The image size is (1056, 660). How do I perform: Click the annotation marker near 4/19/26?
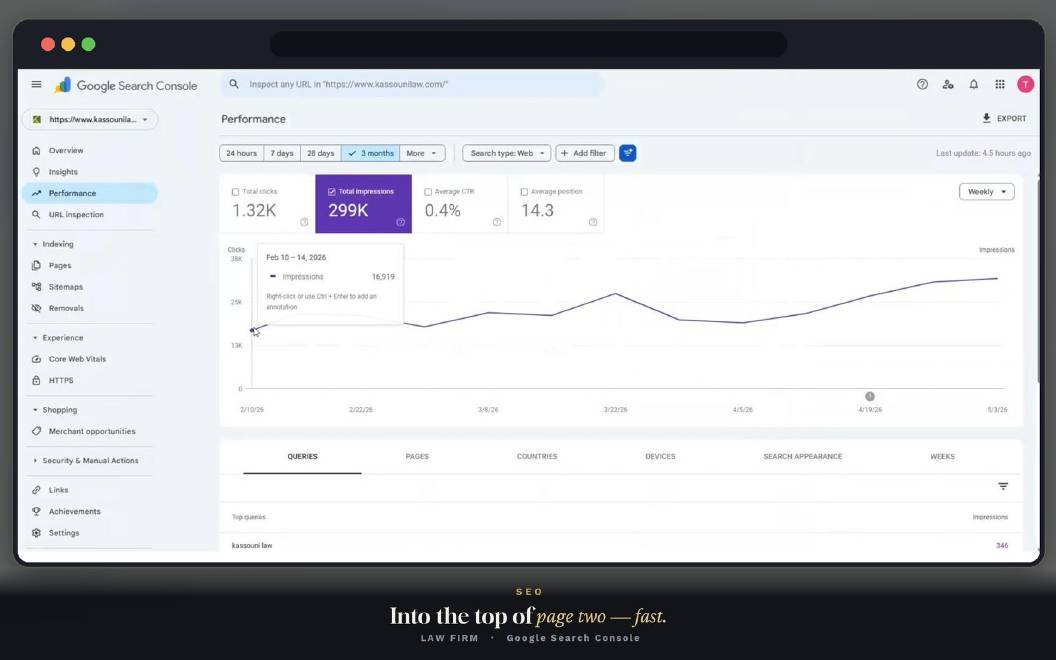[869, 396]
